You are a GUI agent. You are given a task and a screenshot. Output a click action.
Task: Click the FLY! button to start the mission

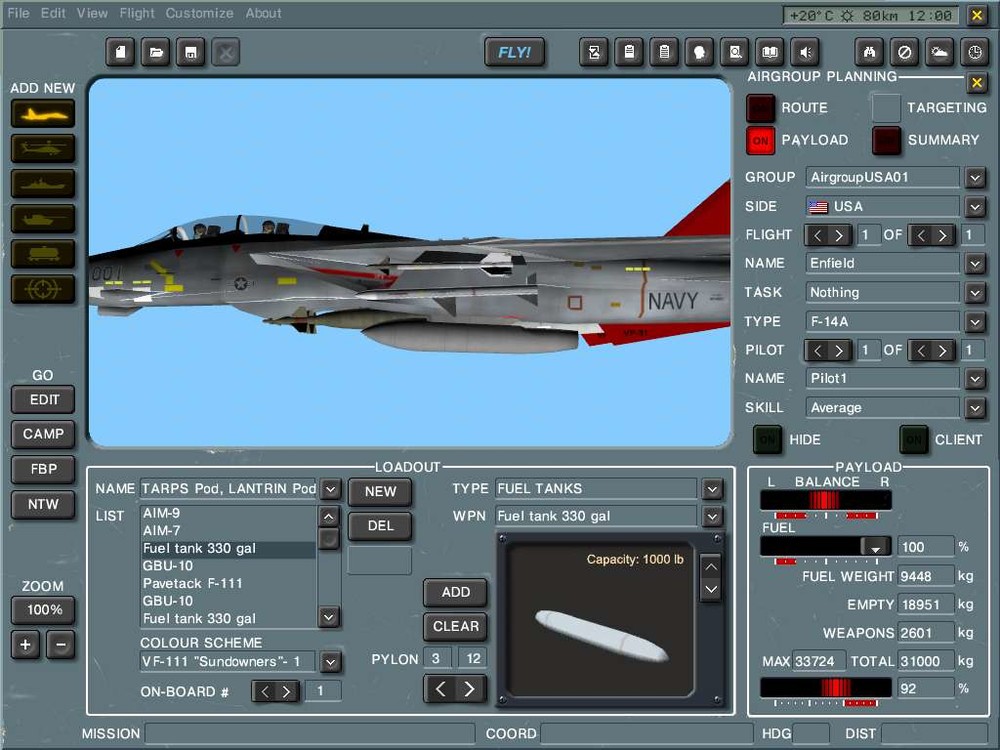pos(515,52)
